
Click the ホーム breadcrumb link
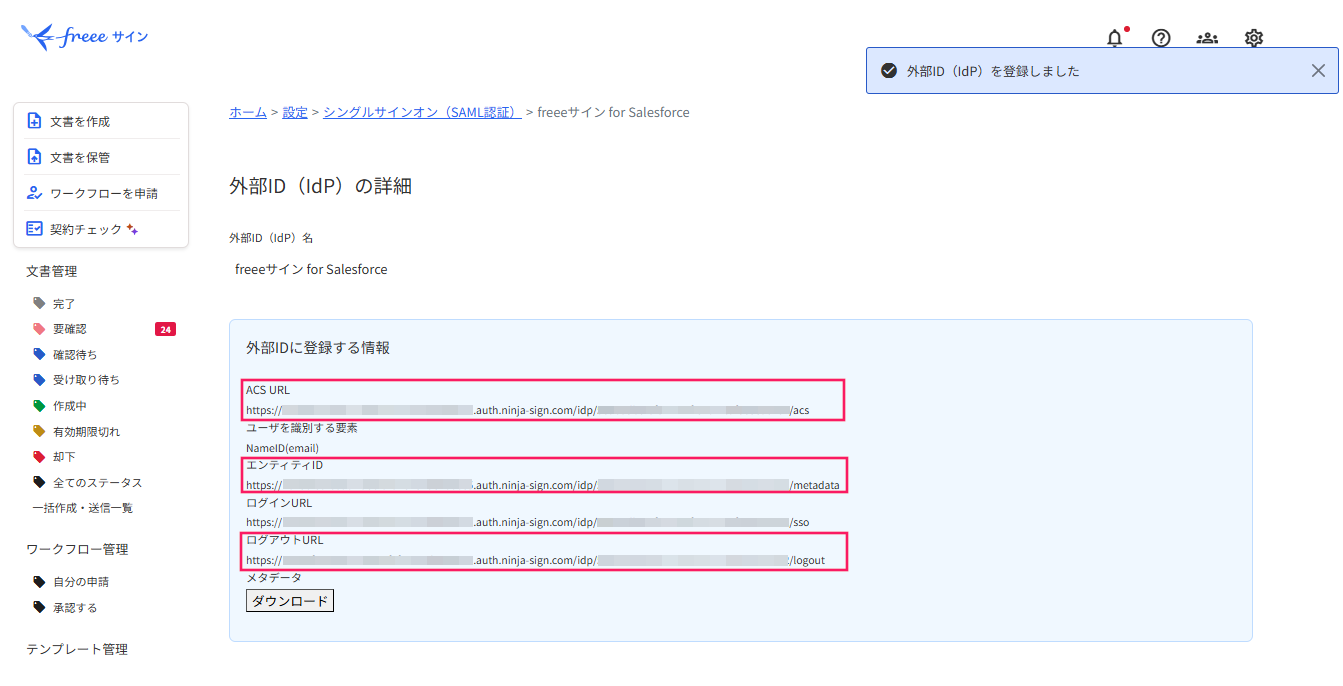click(248, 112)
